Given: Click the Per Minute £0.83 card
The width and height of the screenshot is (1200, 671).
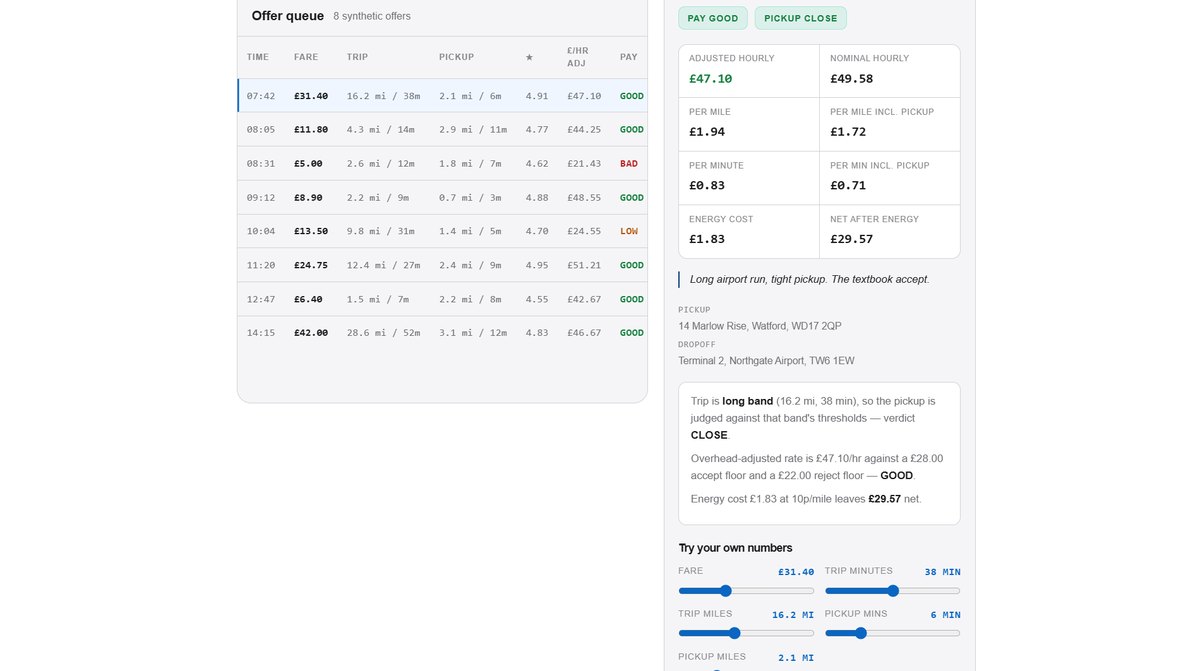Looking at the screenshot, I should pos(749,178).
